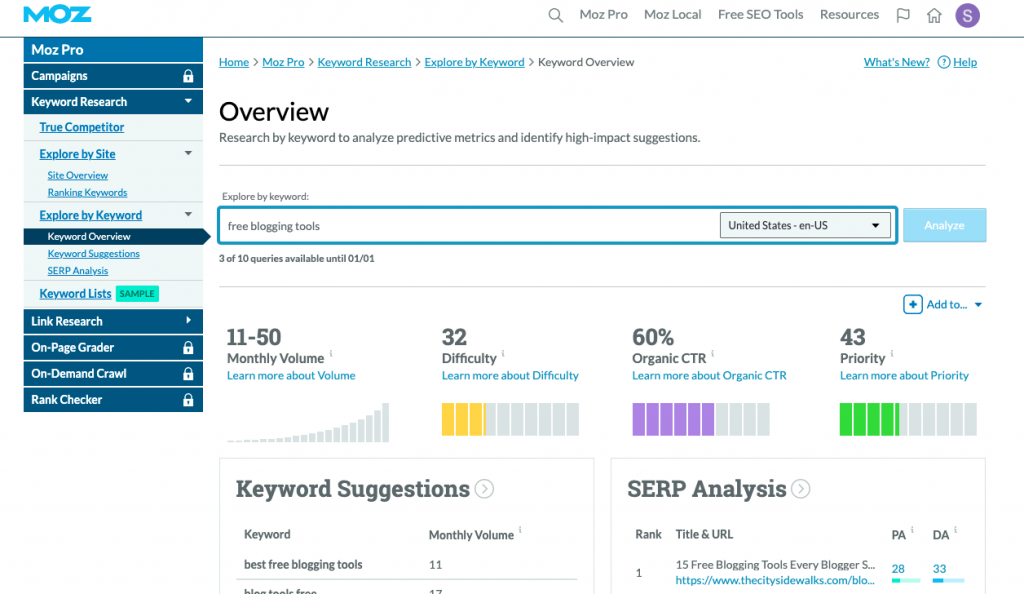Screen dimensions: 1024x594
Task: Open the user avatar S
Action: [x=967, y=15]
